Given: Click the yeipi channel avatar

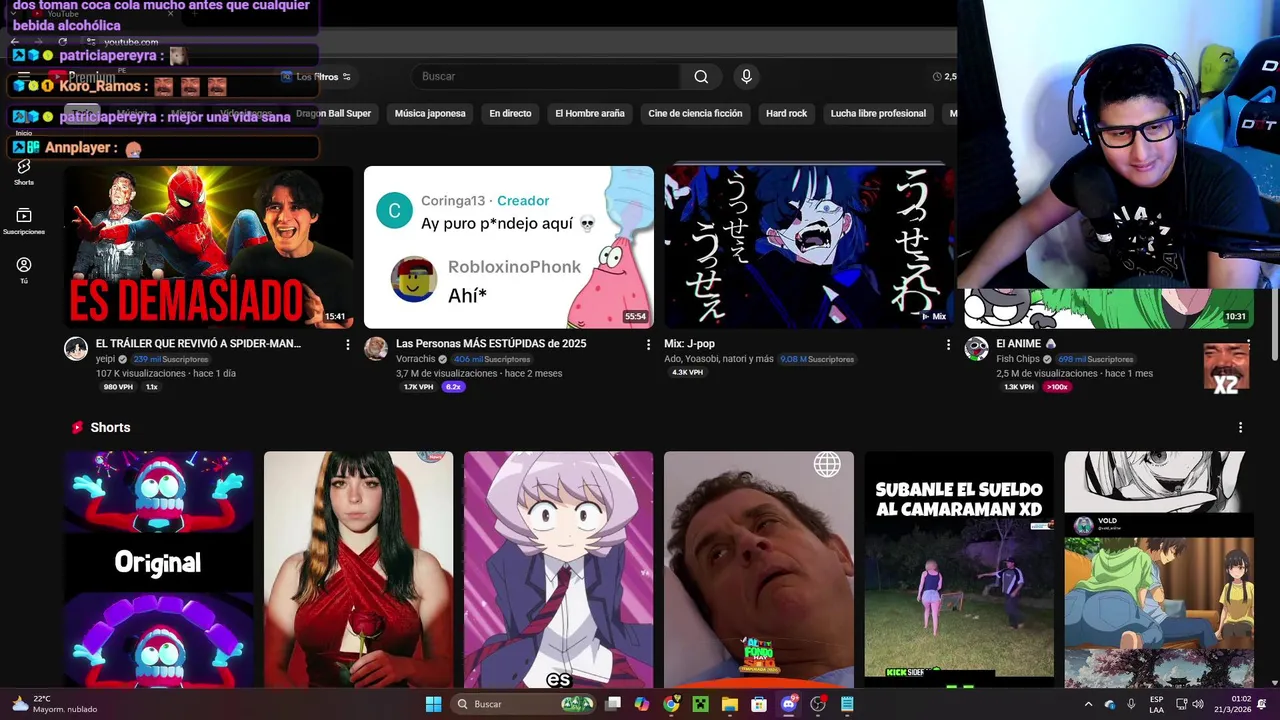Looking at the screenshot, I should pyautogui.click(x=76, y=348).
